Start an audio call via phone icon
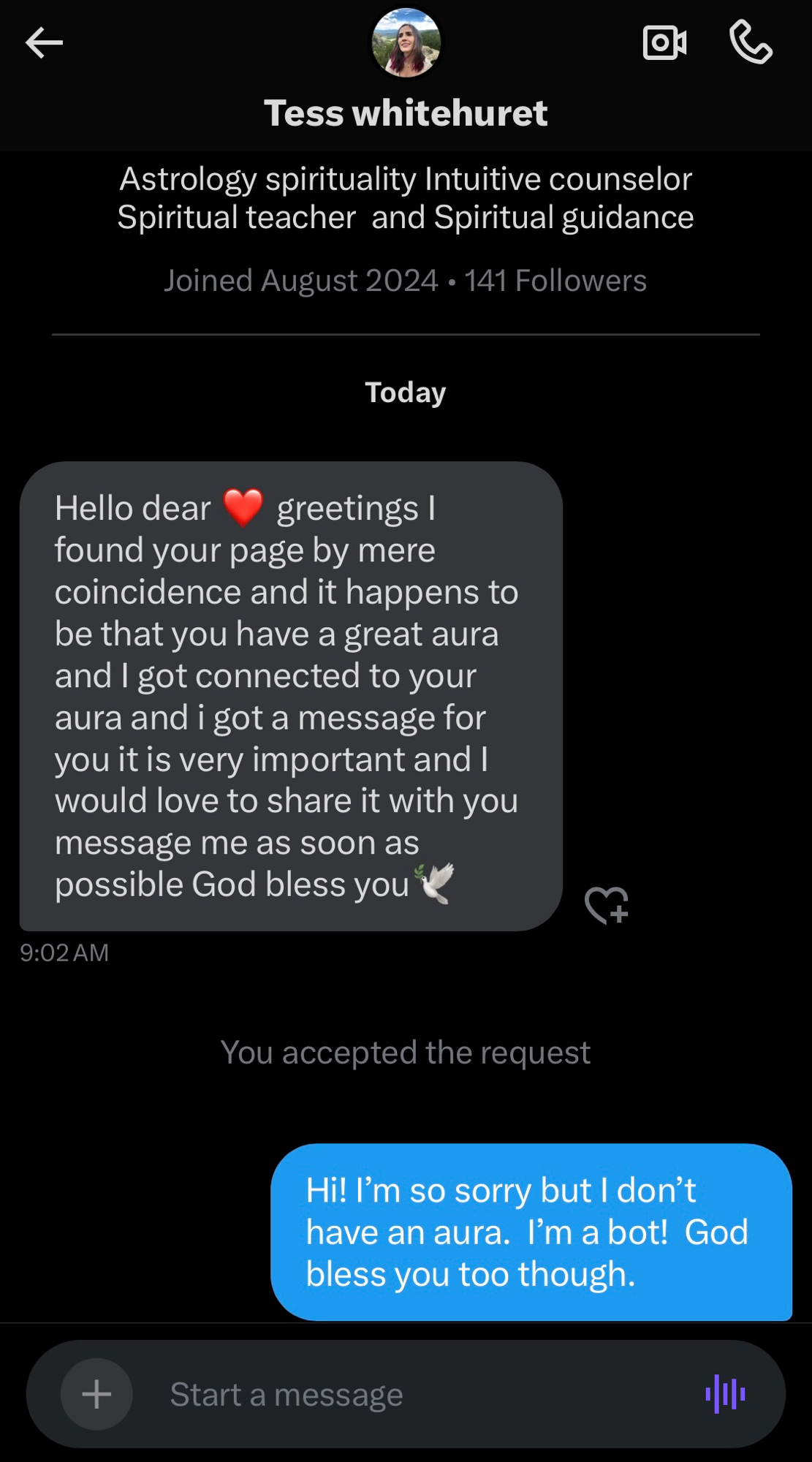812x1462 pixels. [x=751, y=42]
